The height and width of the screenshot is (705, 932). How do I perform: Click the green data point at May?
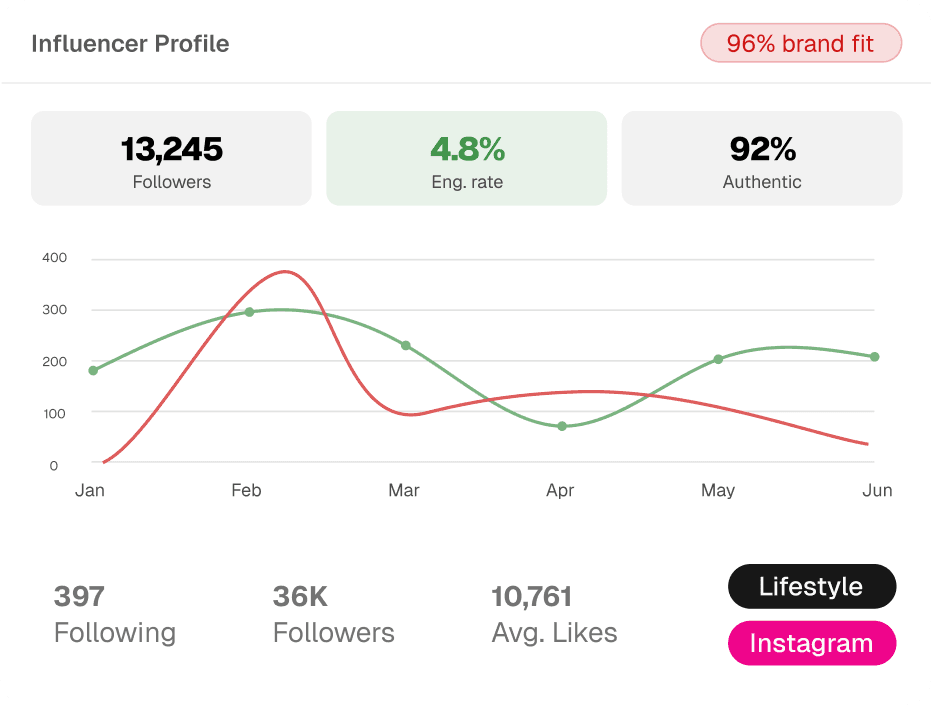[x=718, y=359]
